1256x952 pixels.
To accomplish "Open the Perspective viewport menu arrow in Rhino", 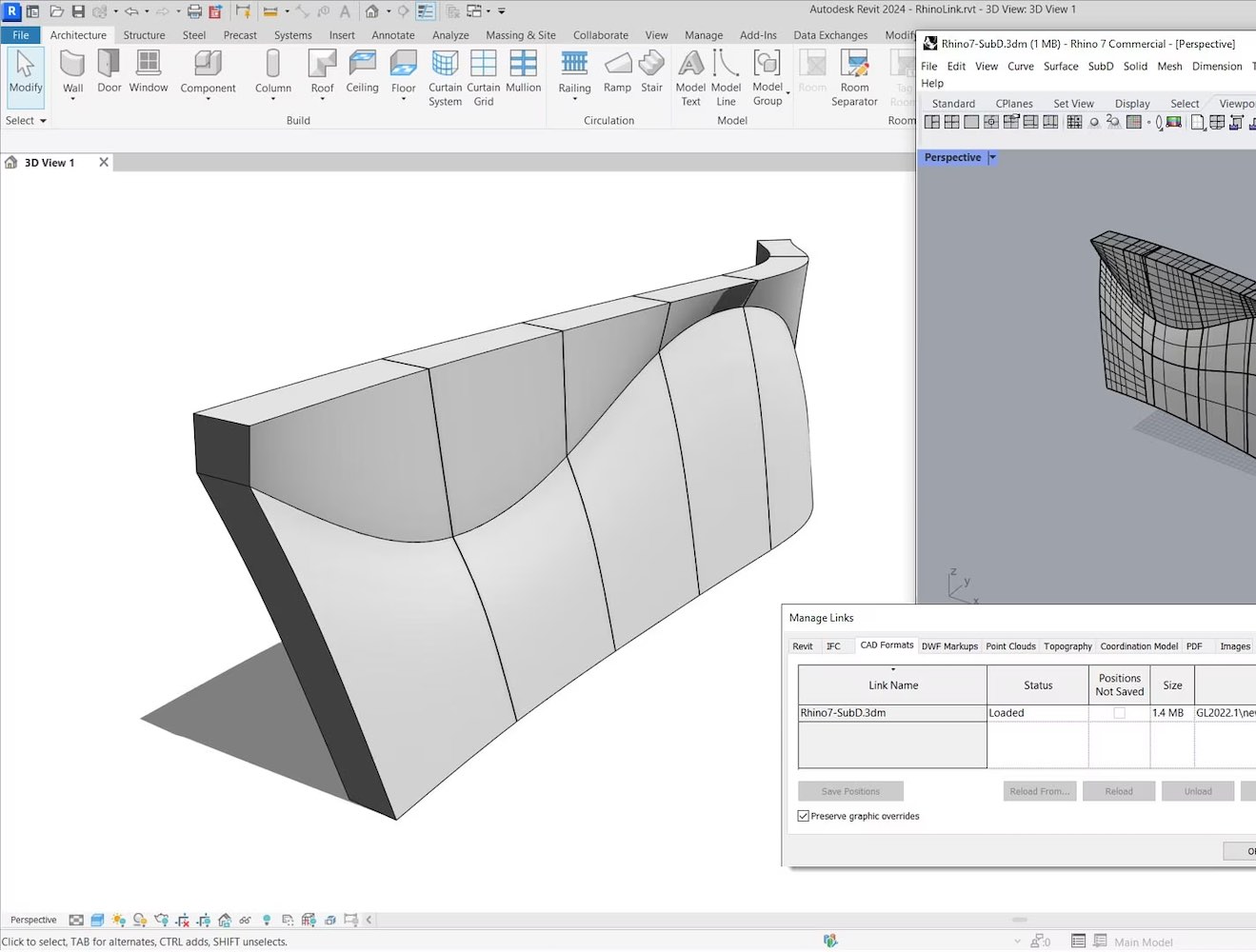I will [x=992, y=157].
